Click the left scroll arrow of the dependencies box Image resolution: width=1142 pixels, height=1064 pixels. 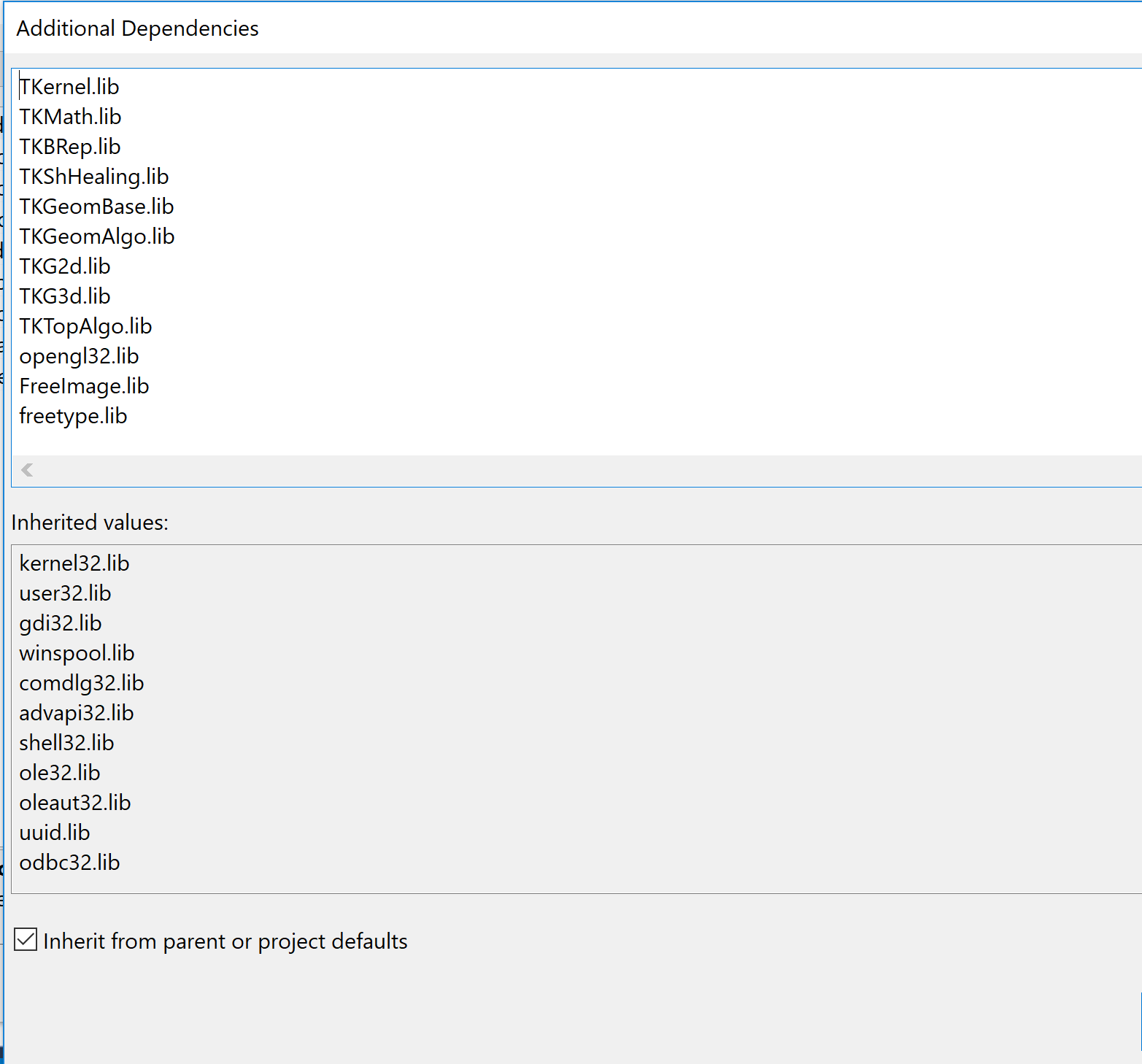28,470
